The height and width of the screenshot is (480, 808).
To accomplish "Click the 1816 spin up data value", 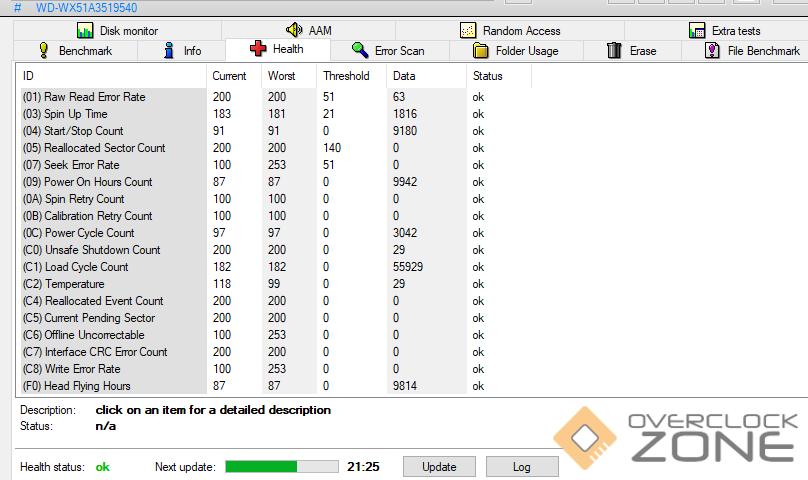I will (x=405, y=114).
